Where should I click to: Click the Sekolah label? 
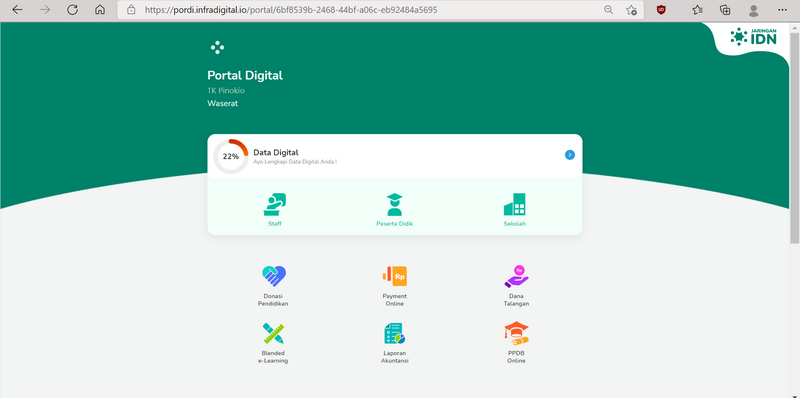pyautogui.click(x=514, y=223)
